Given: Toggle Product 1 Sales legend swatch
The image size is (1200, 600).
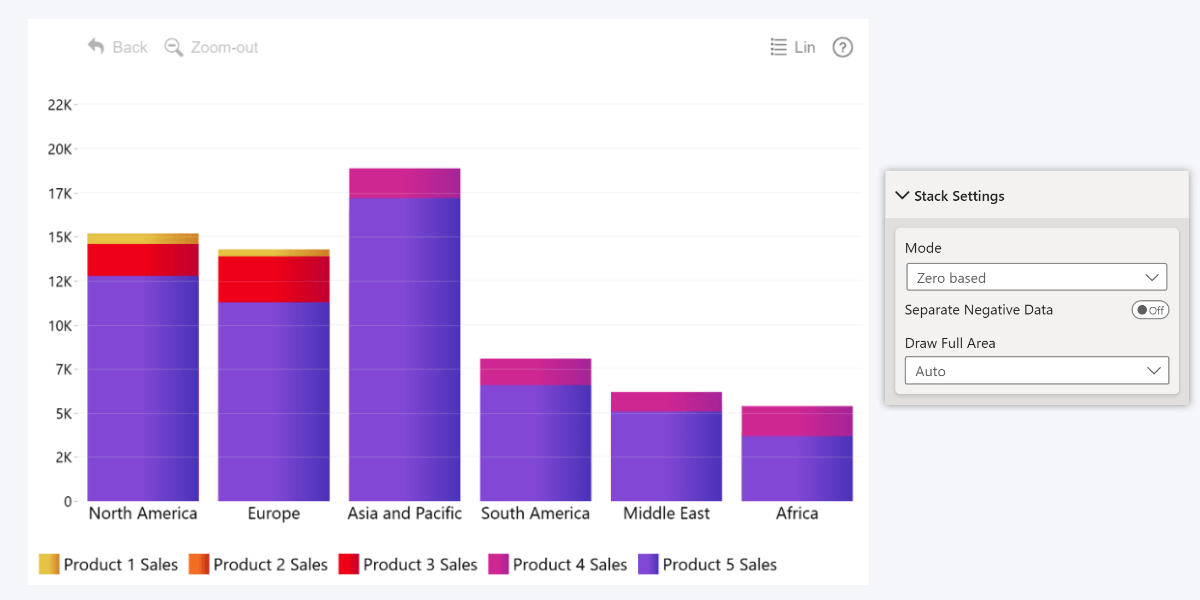Looking at the screenshot, I should pos(49,565).
